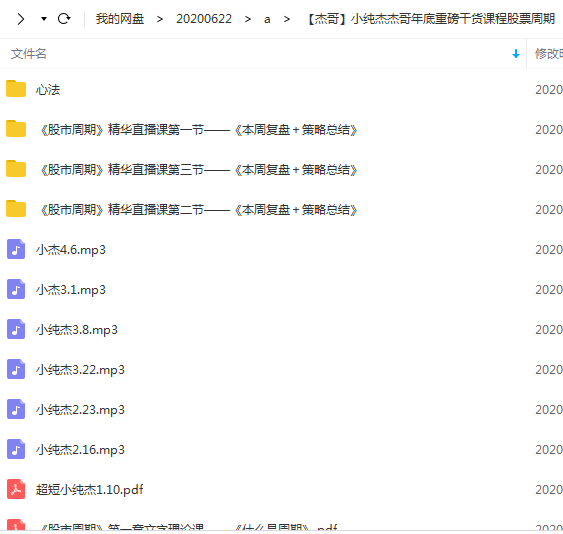Viewport: 563px width, 534px height.
Task: Toggle sort order with the blue arrow
Action: (516, 54)
